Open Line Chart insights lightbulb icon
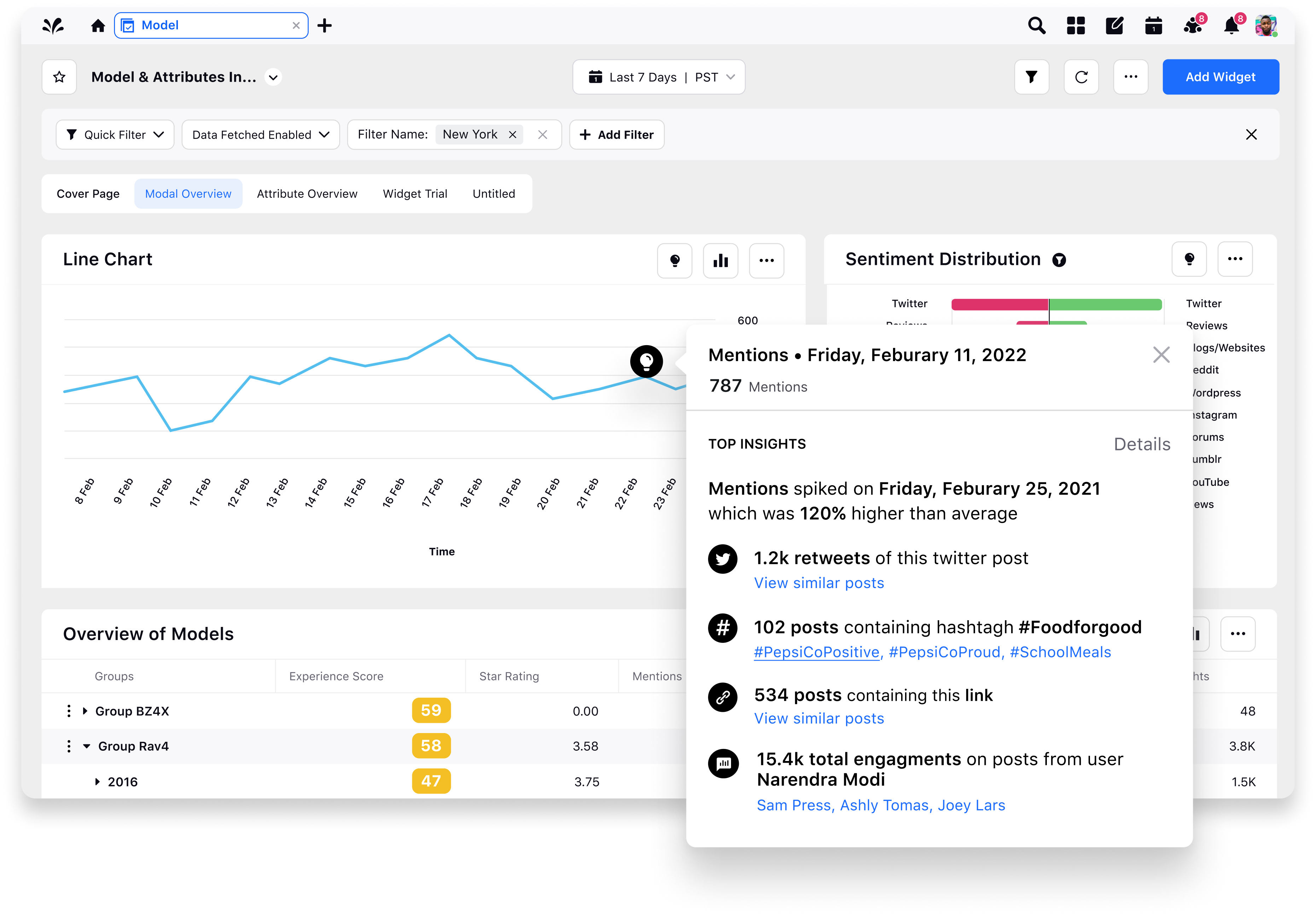This screenshot has width=1316, height=918. coord(674,261)
